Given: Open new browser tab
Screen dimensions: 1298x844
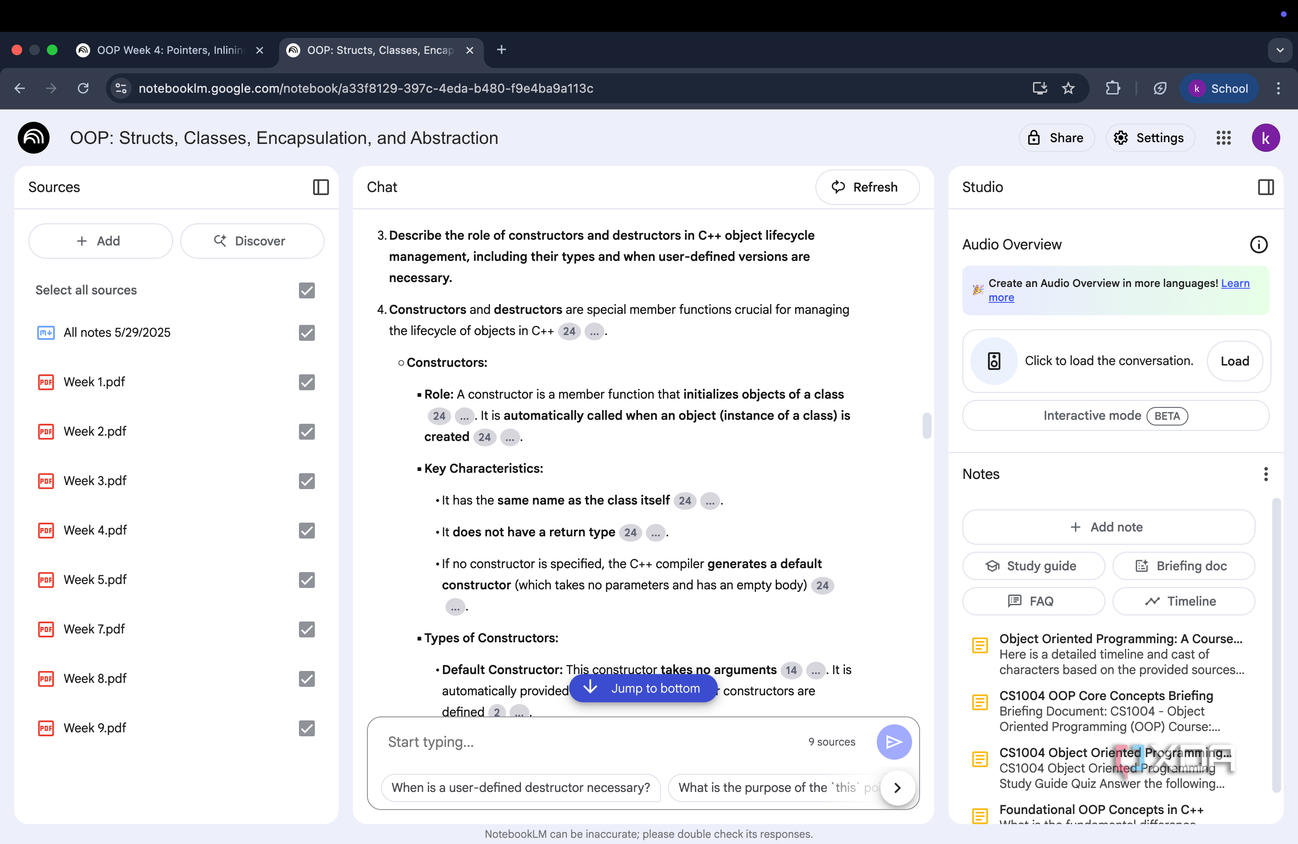Looking at the screenshot, I should [x=502, y=50].
